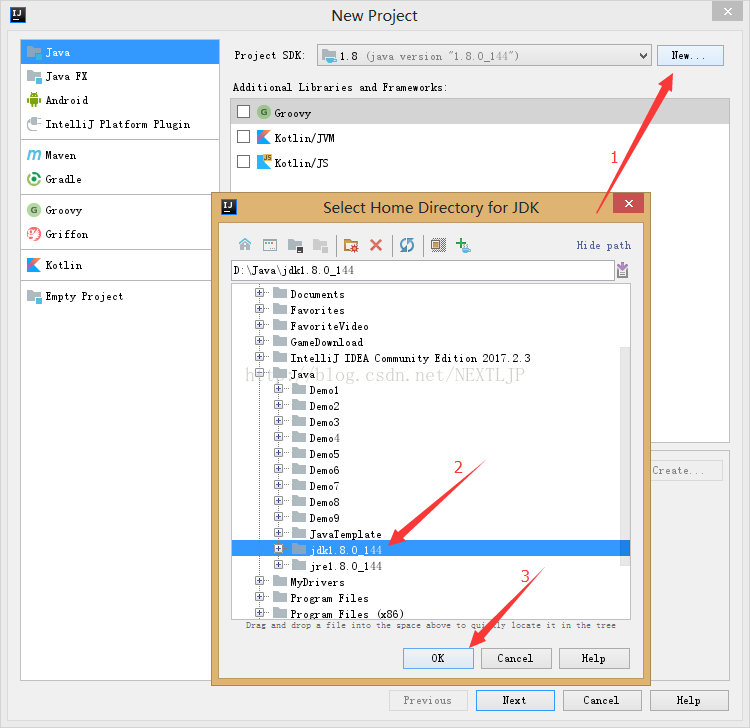Click the Hide path link

click(603, 245)
